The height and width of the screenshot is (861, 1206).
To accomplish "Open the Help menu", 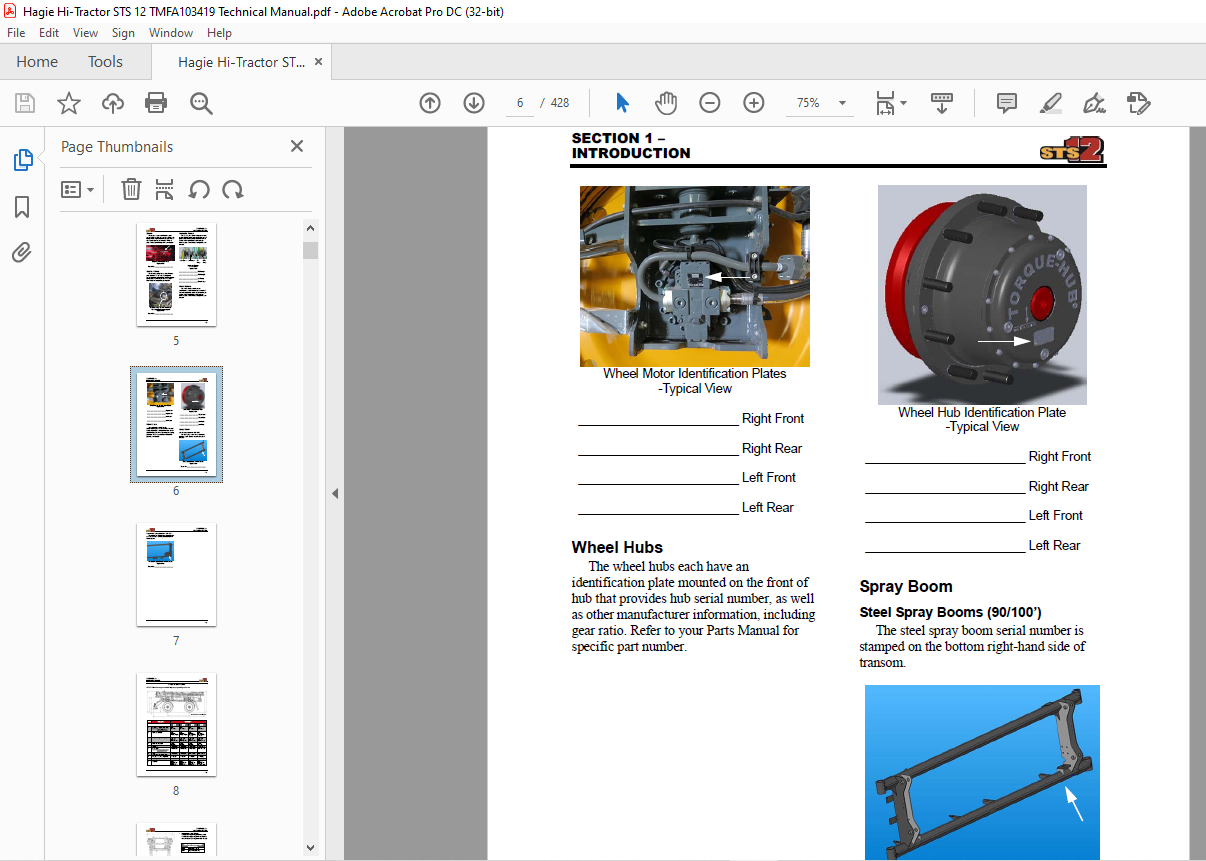I will tap(219, 33).
